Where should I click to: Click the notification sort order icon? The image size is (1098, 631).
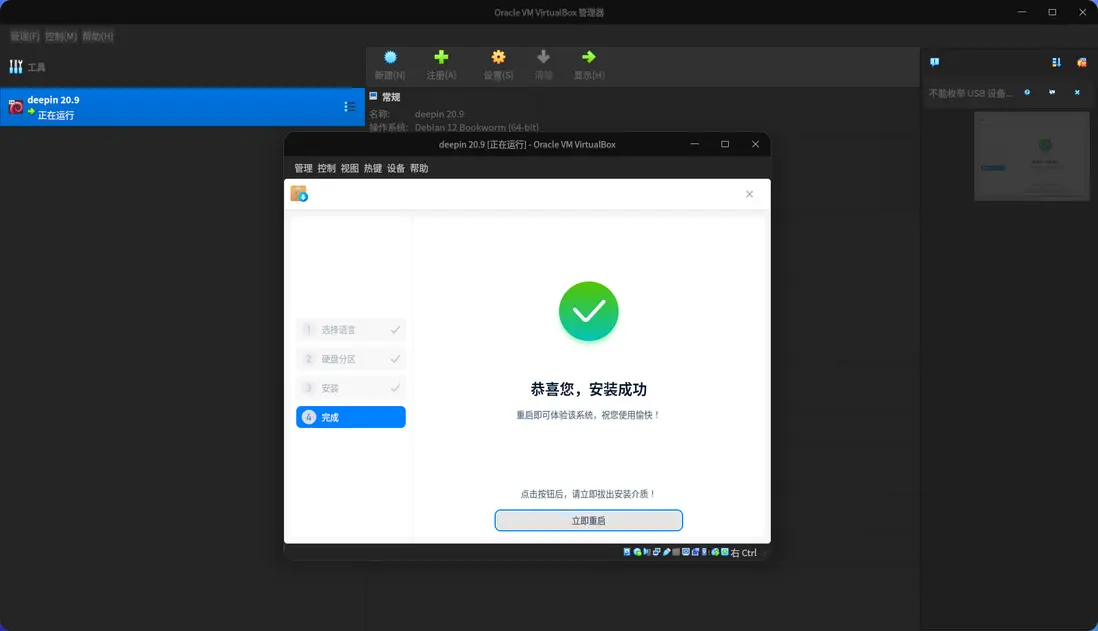[1055, 62]
